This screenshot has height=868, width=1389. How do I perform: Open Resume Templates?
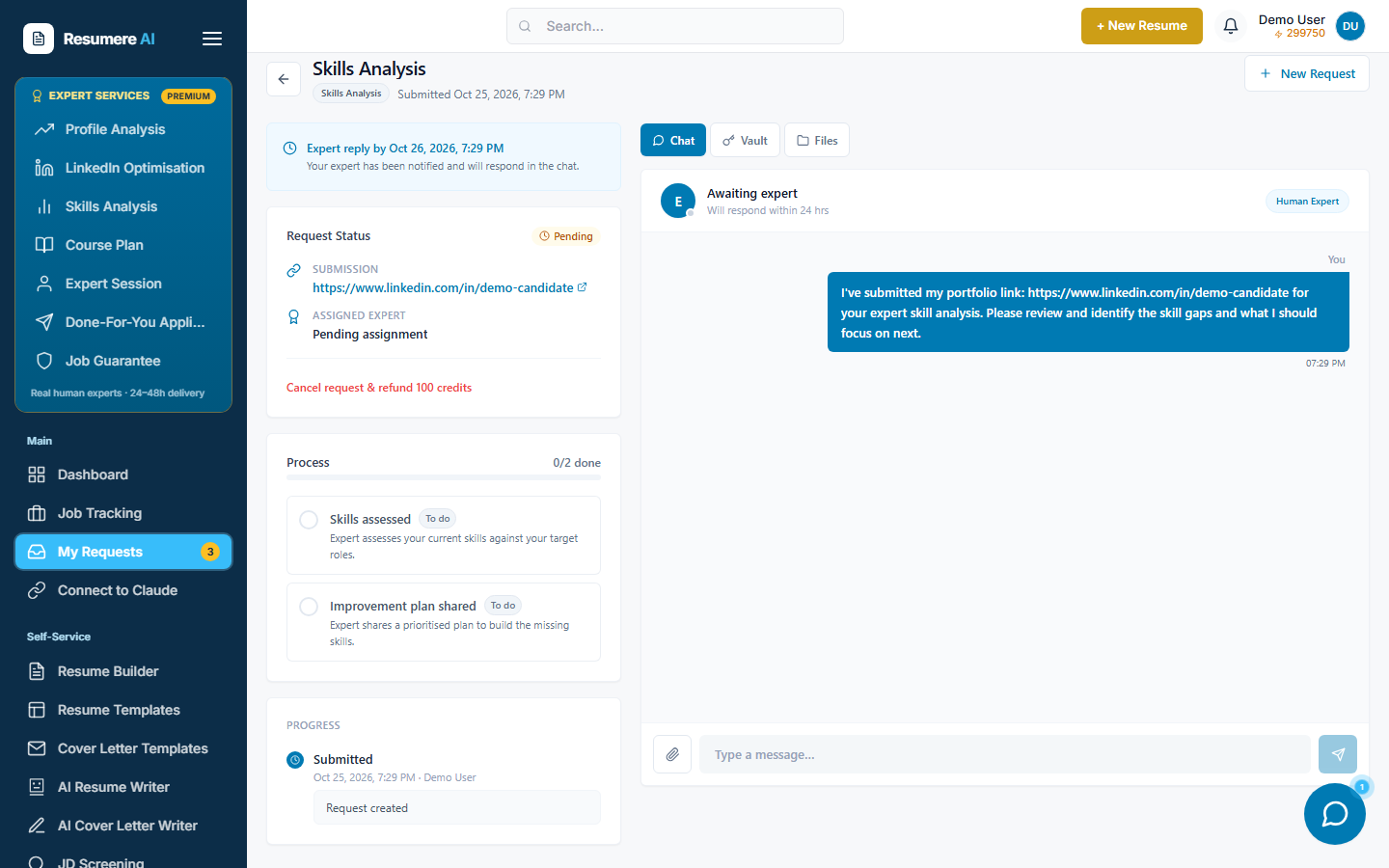pyautogui.click(x=123, y=710)
